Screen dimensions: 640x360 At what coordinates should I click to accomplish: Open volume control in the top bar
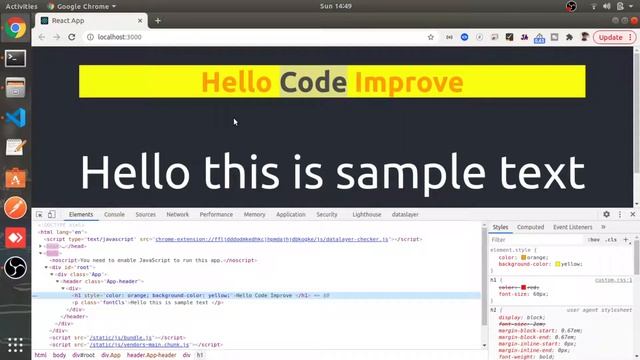607,6
